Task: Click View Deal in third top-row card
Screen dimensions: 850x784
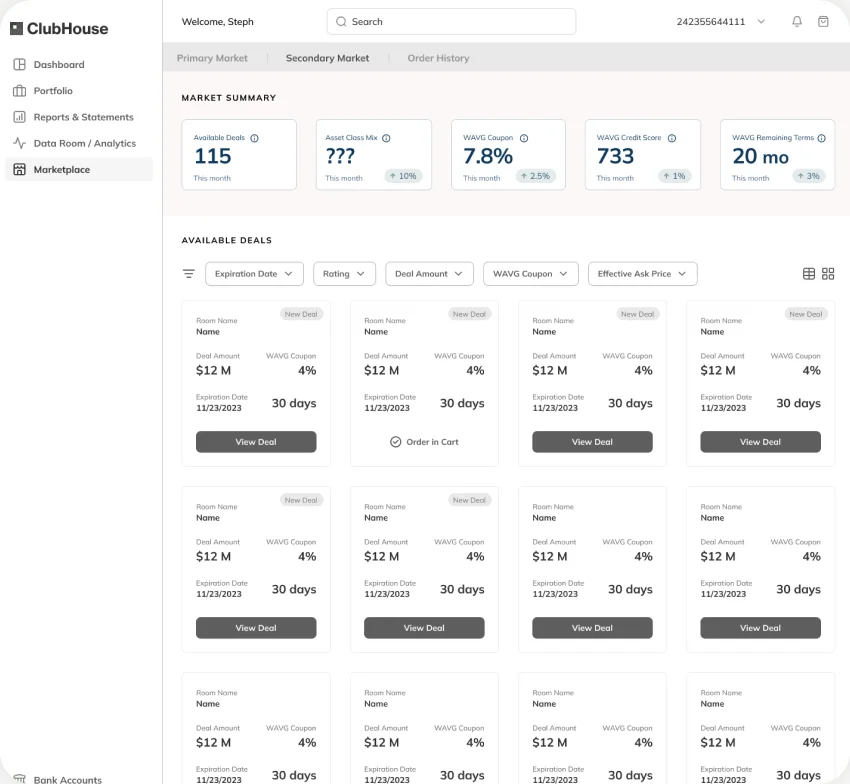Action: pos(592,442)
